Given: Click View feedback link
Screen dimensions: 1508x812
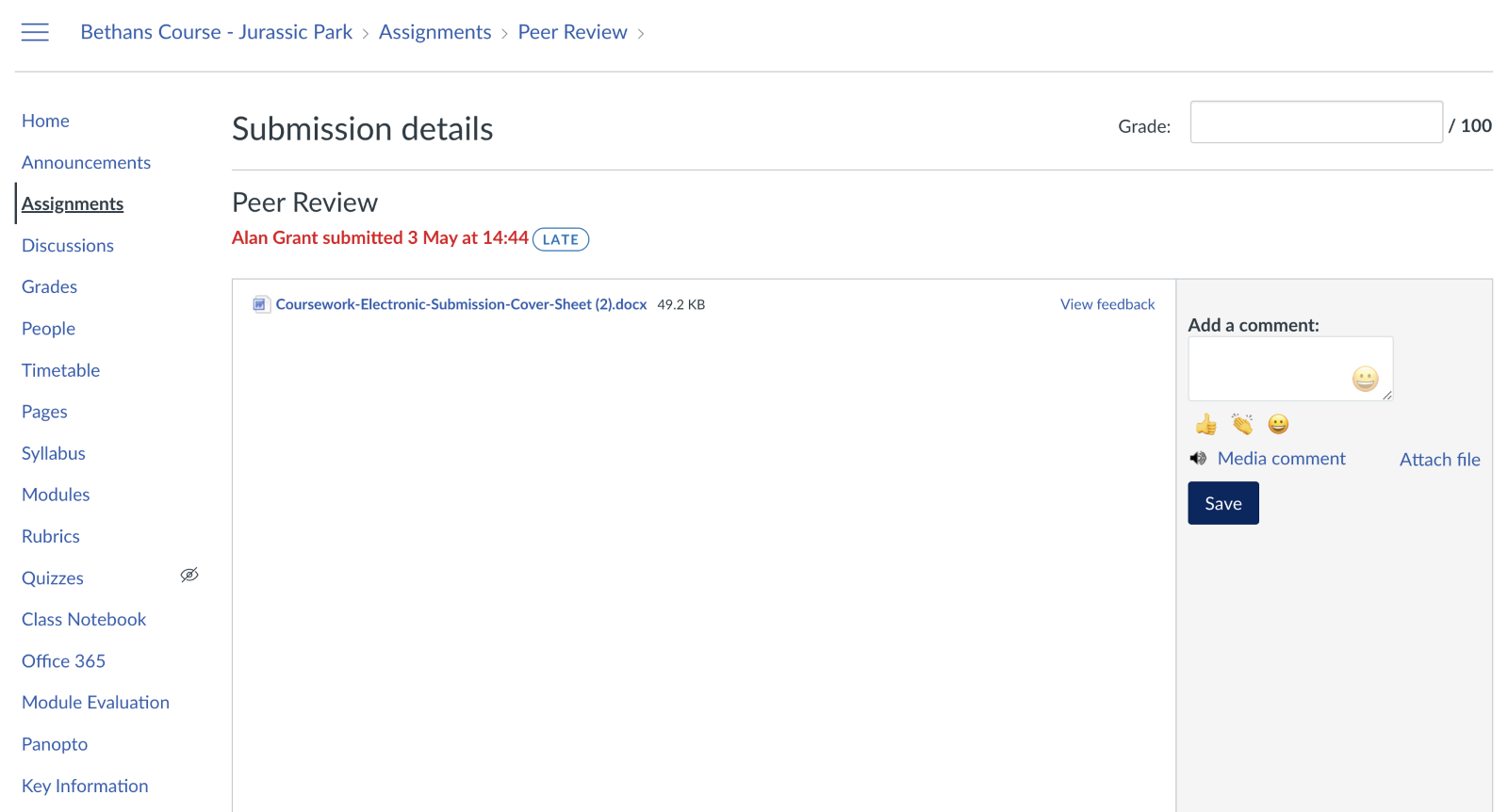Looking at the screenshot, I should [1107, 304].
